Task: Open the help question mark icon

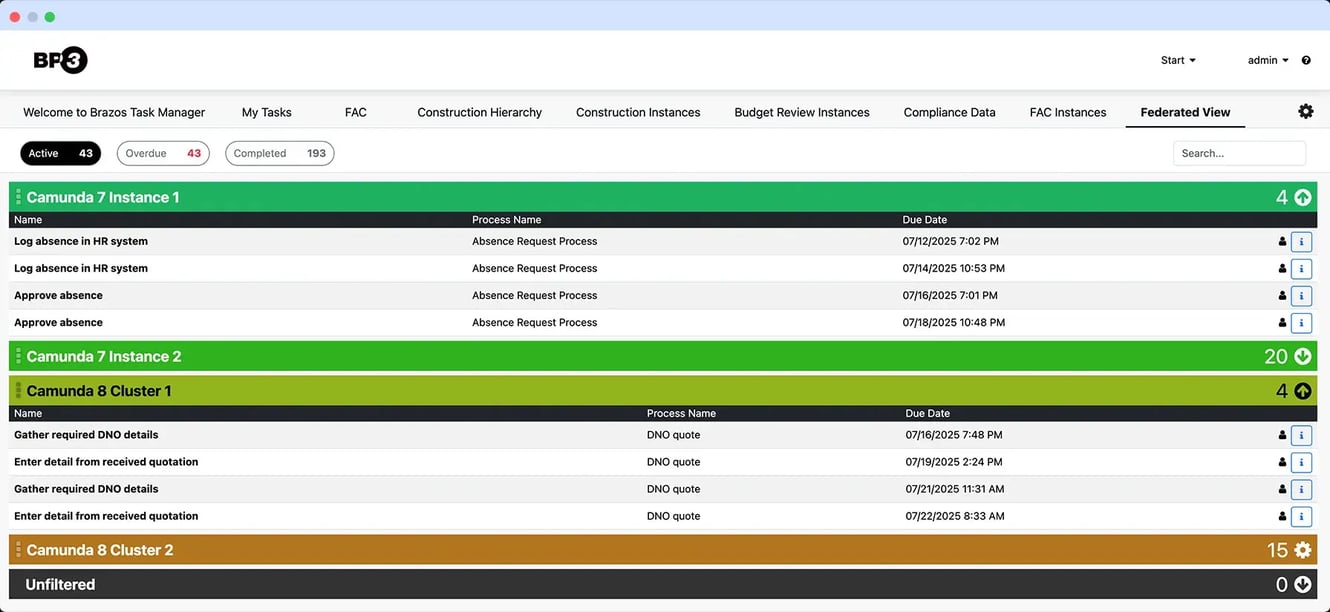Action: pyautogui.click(x=1306, y=61)
